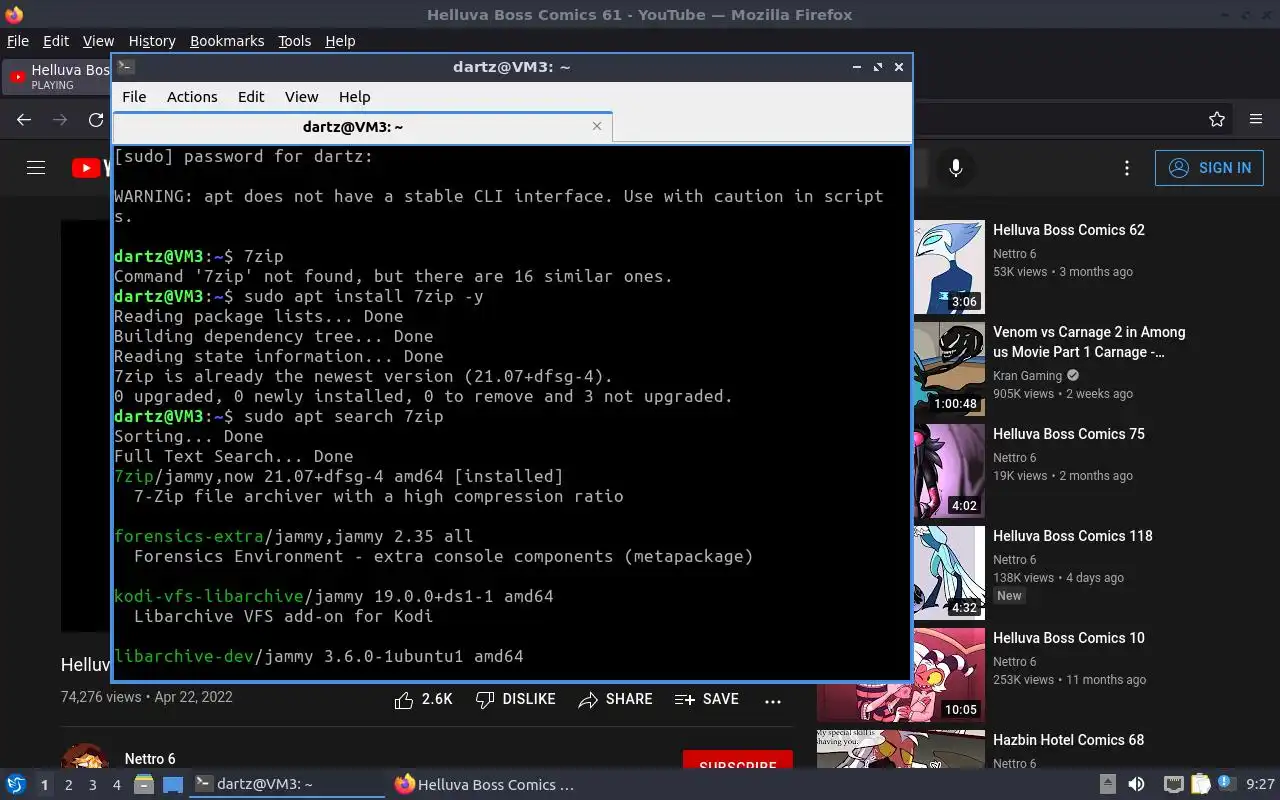Image resolution: width=1280 pixels, height=800 pixels.
Task: Reload the page in Firefox
Action: tap(96, 119)
